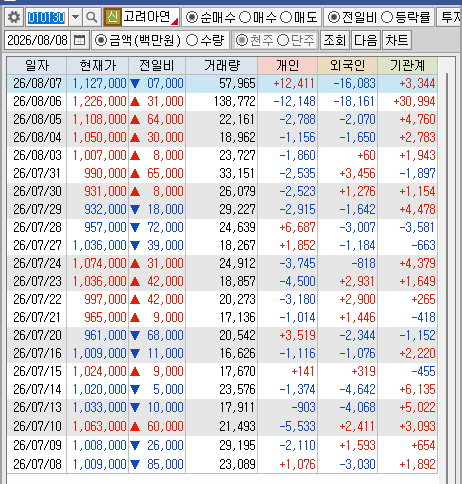
Task: Click the 조회 button
Action: (335, 40)
